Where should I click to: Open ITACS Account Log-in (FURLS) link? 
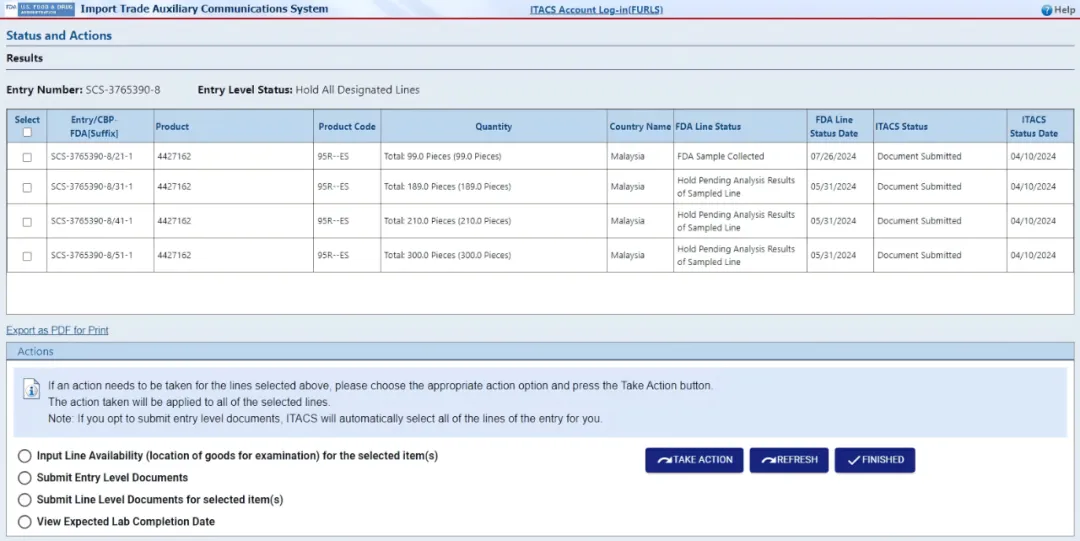point(596,10)
